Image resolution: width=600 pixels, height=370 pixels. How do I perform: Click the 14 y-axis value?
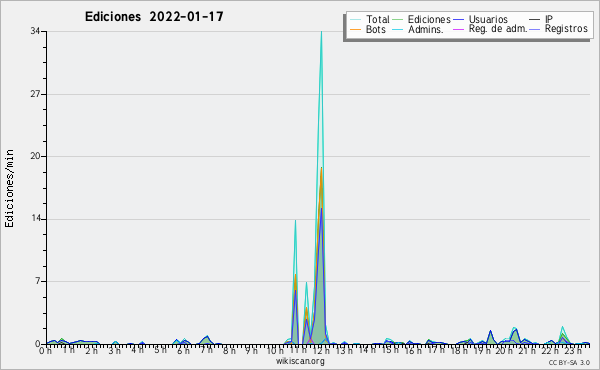[36, 218]
